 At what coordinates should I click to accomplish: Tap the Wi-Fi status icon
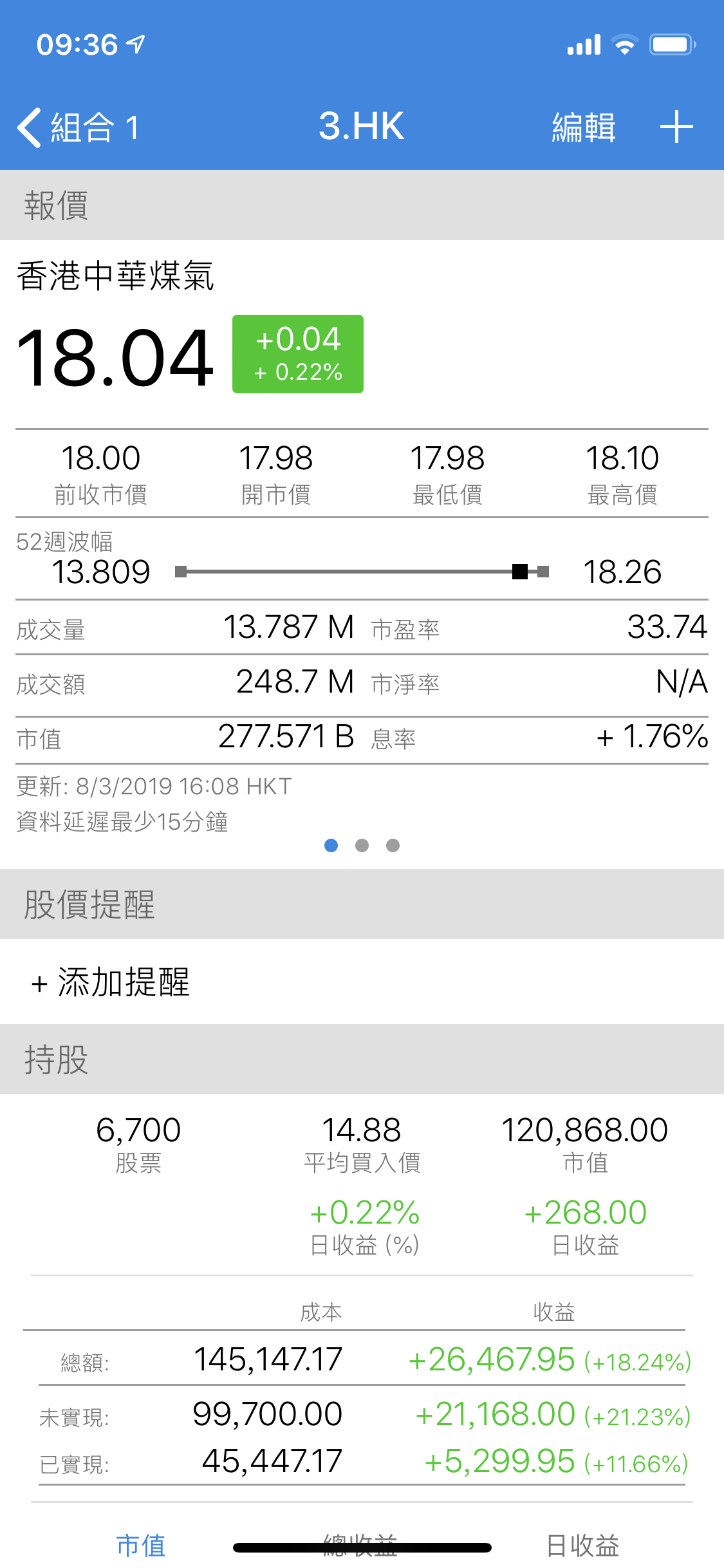point(624,44)
